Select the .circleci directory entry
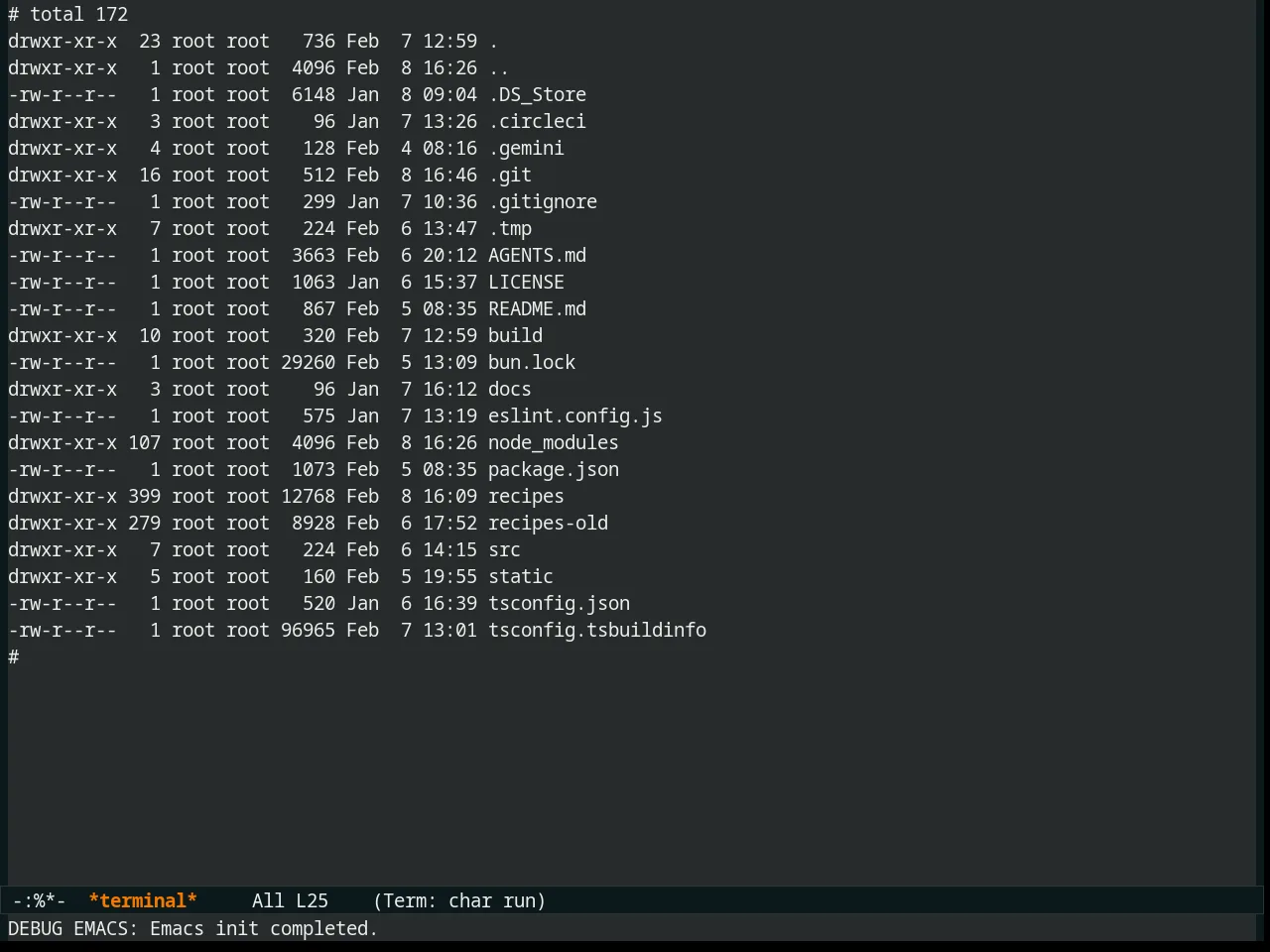1270x952 pixels. pos(537,122)
